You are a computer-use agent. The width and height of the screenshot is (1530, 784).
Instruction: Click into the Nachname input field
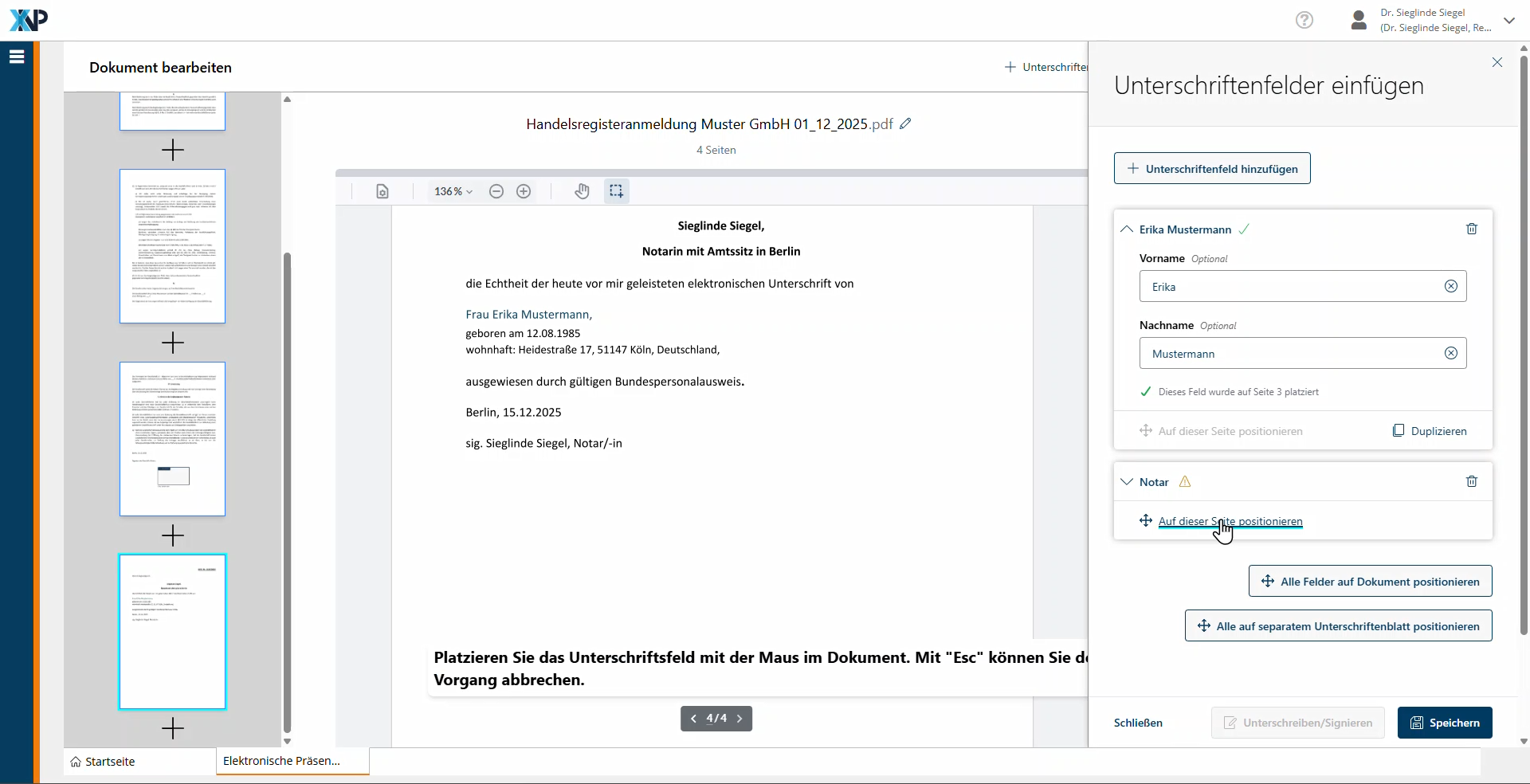tap(1289, 354)
